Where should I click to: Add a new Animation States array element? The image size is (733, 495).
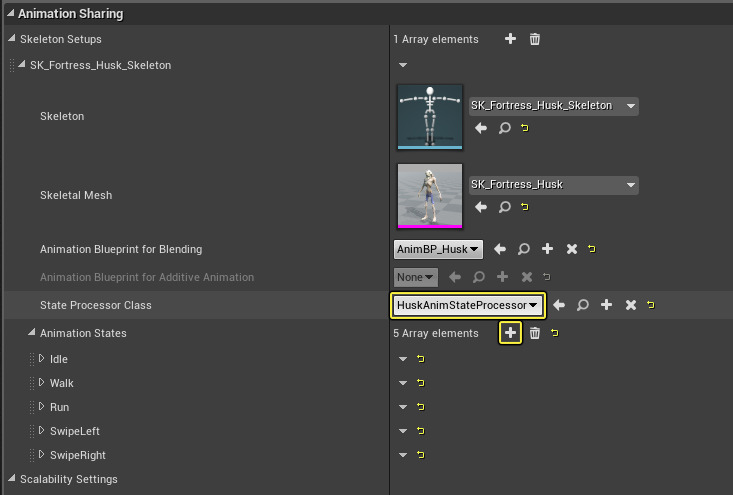coord(510,333)
